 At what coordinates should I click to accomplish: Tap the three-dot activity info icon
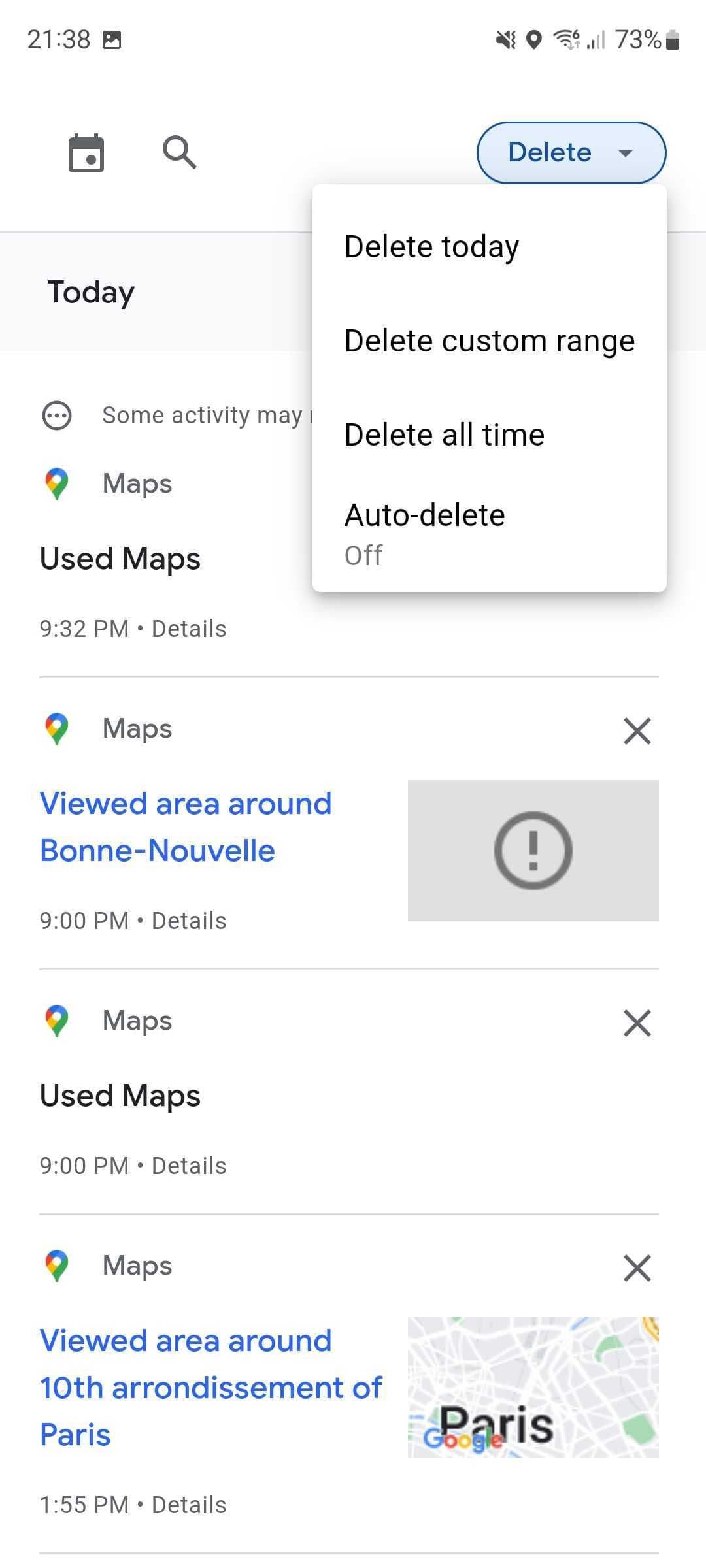[x=57, y=416]
